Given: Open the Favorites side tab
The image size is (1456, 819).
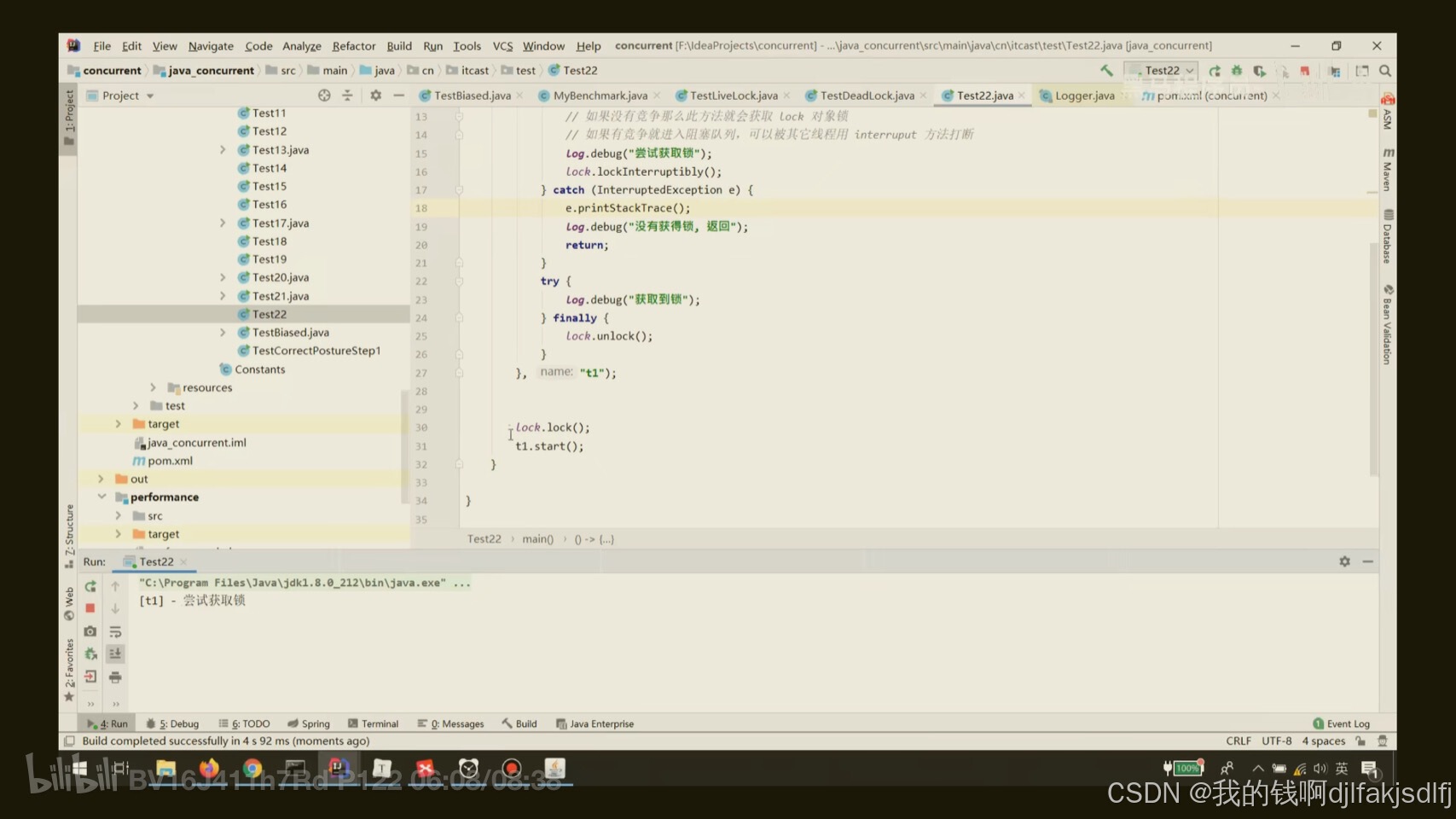Looking at the screenshot, I should pyautogui.click(x=69, y=670).
